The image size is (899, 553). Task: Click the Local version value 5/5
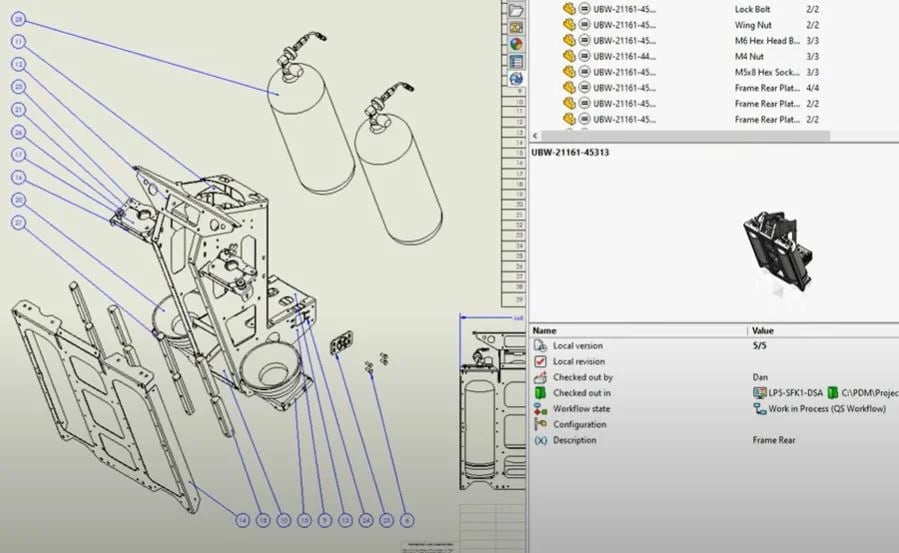pyautogui.click(x=759, y=346)
